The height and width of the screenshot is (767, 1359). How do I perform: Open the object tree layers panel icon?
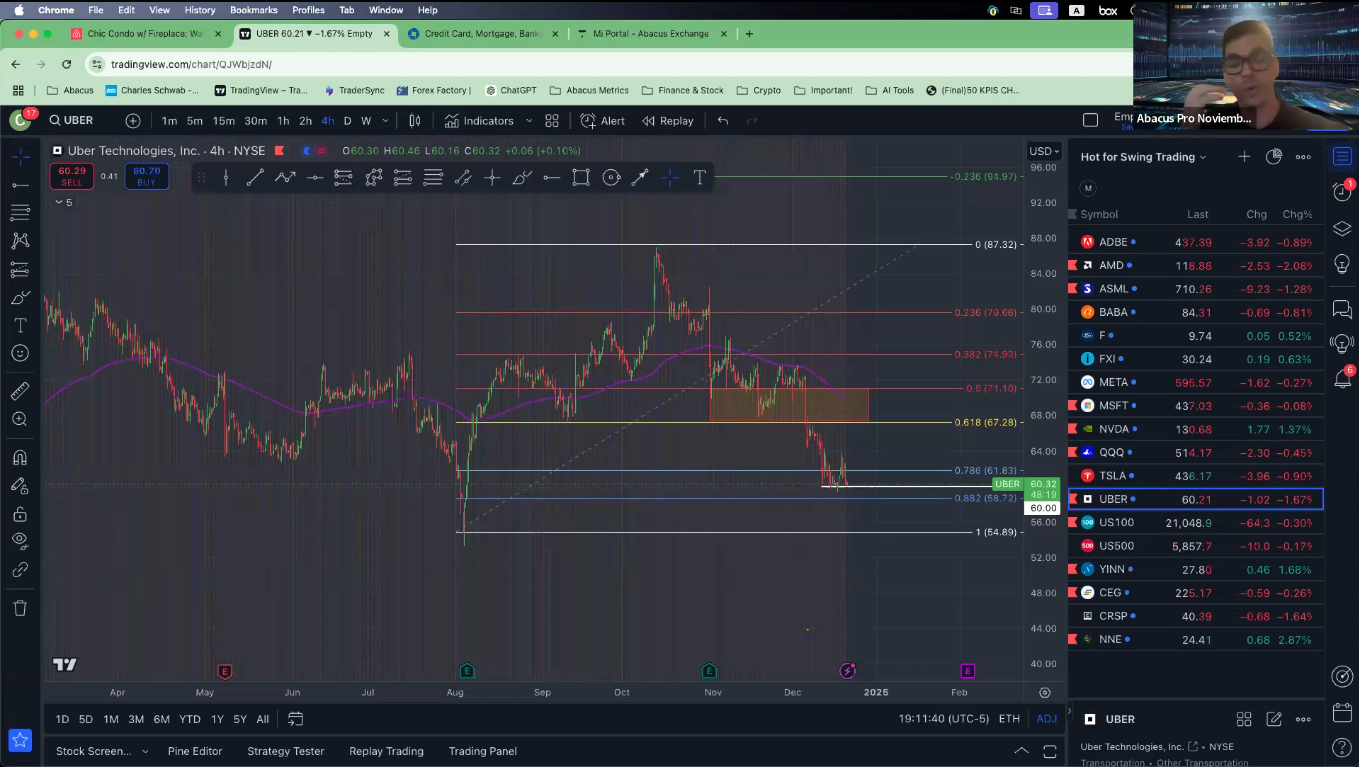pyautogui.click(x=1342, y=229)
